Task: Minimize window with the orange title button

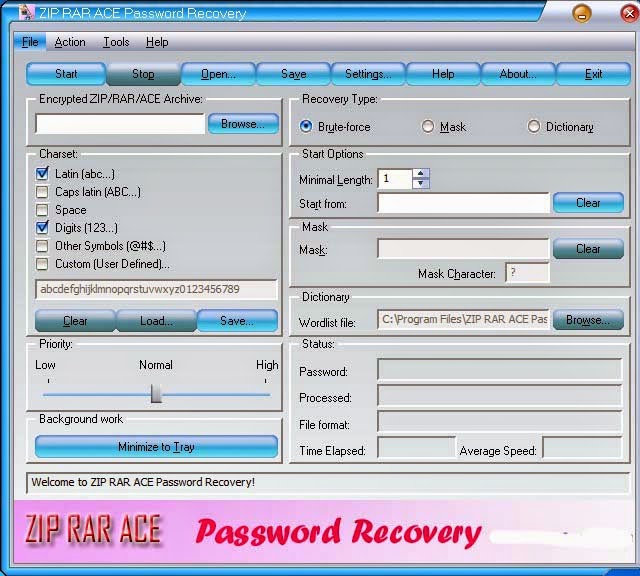Action: (582, 13)
